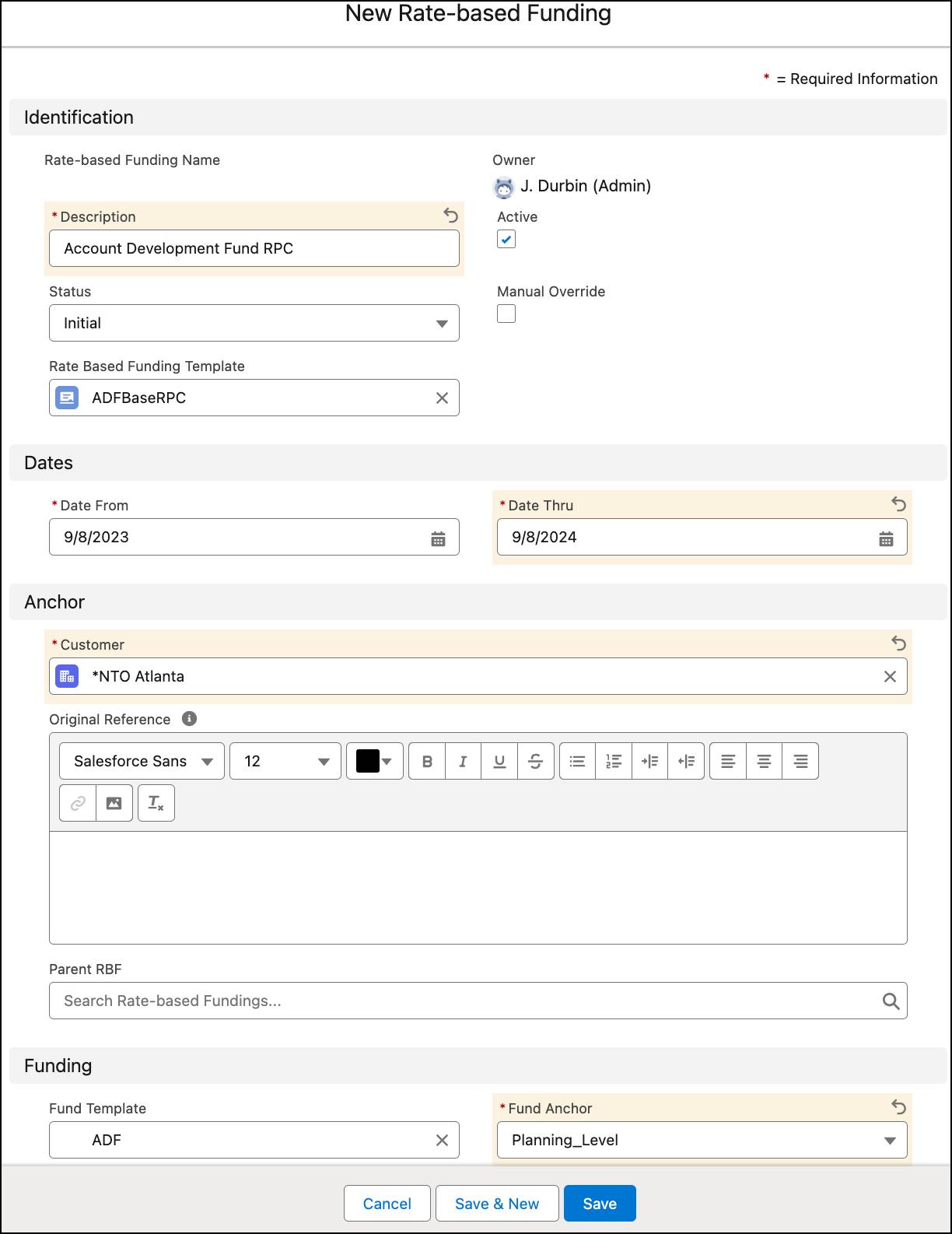Uncheck the Active checkbox
The height and width of the screenshot is (1234, 952).
tap(506, 240)
